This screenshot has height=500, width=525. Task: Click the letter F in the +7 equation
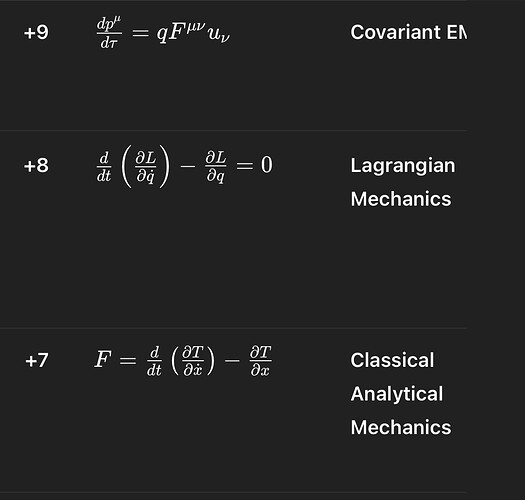(x=102, y=359)
